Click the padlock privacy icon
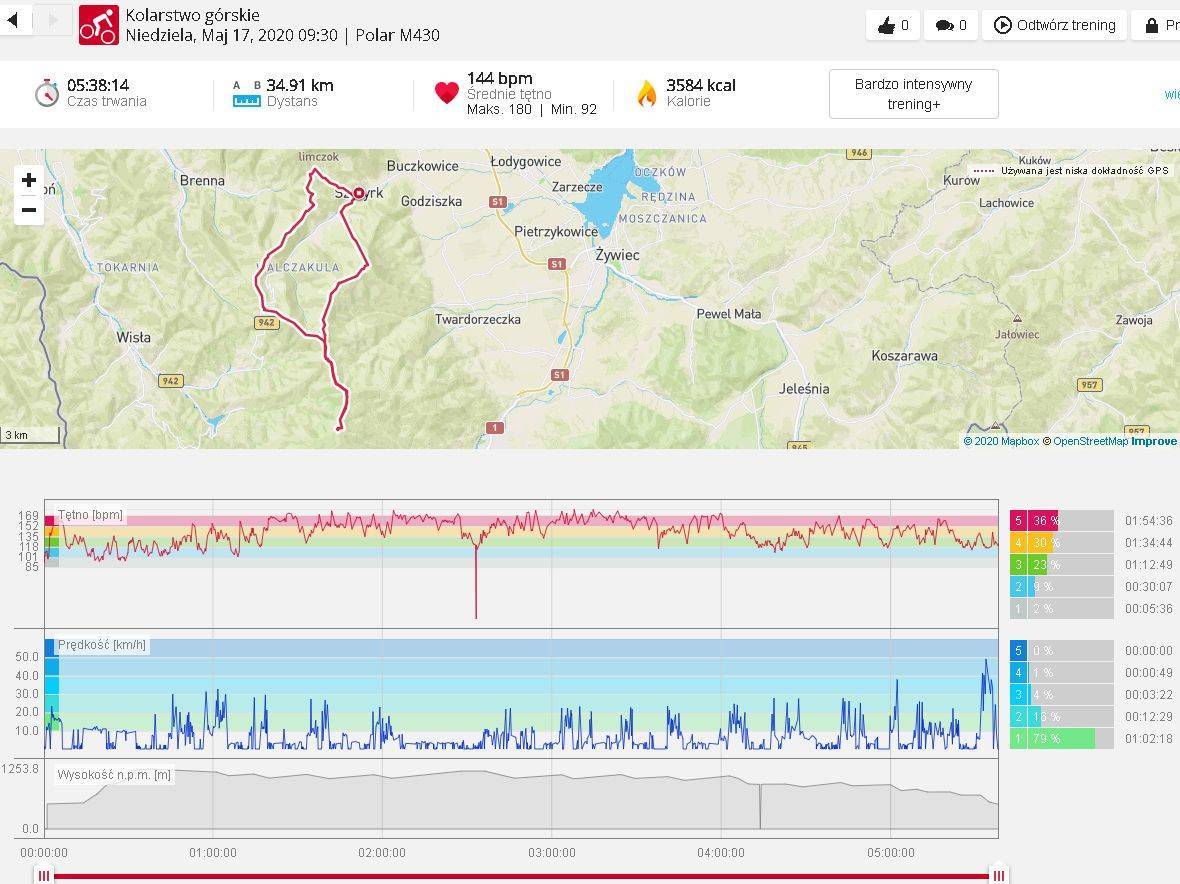1180x884 pixels. (1152, 25)
